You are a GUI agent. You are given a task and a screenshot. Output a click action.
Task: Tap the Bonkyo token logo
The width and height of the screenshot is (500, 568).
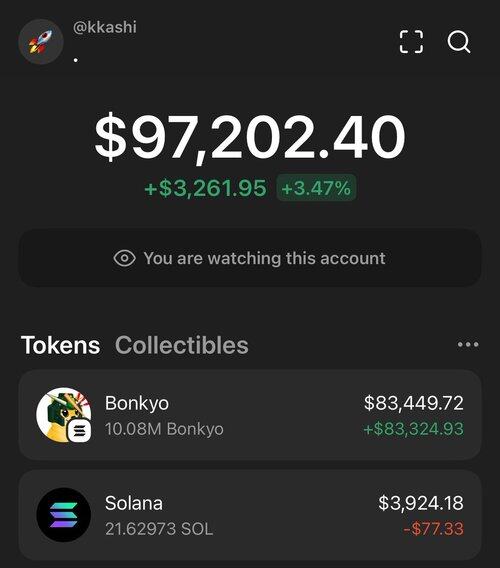pyautogui.click(x=64, y=415)
